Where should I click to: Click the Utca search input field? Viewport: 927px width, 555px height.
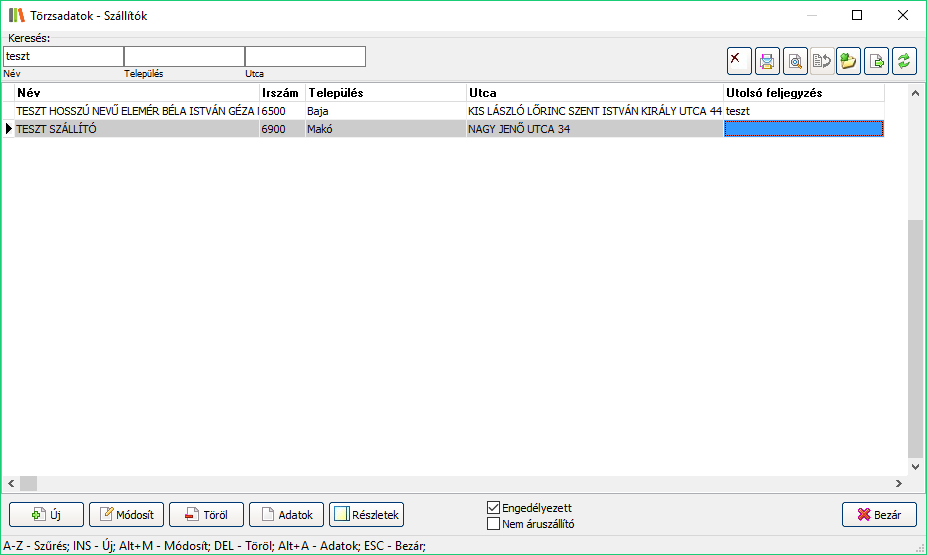305,57
